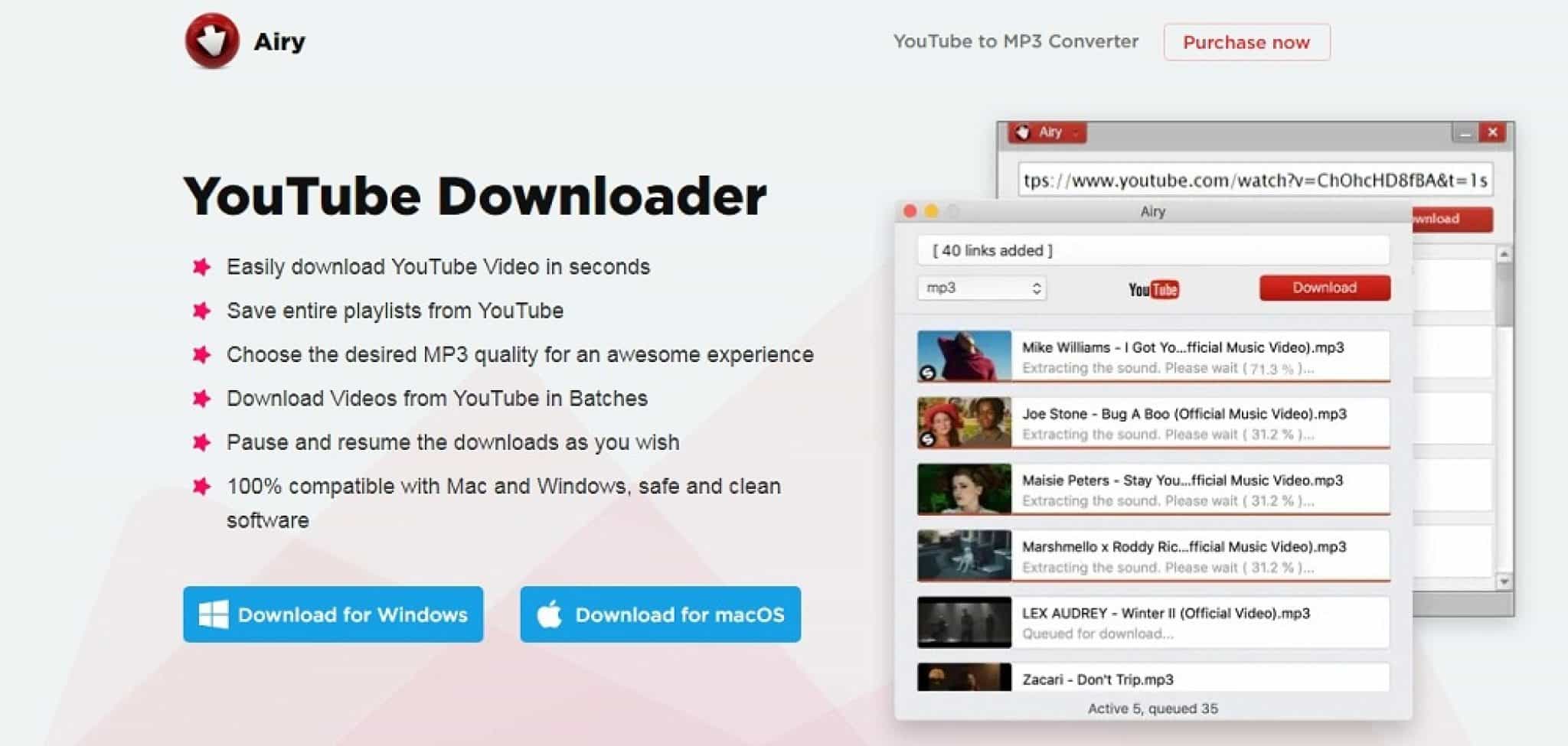Click the Purchase now button
The image size is (1568, 746).
pos(1246,42)
